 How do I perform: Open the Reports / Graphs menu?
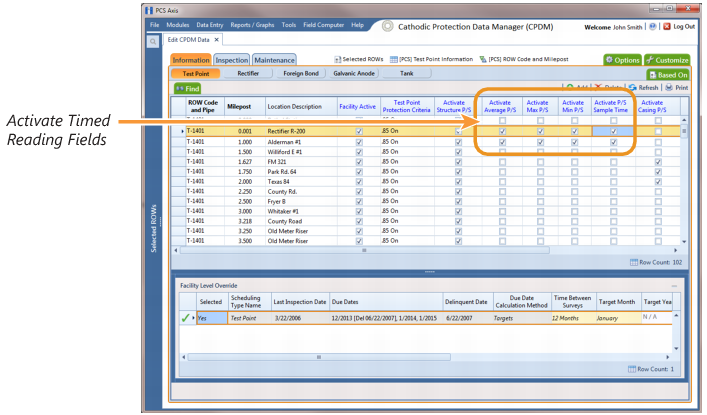pyautogui.click(x=252, y=25)
